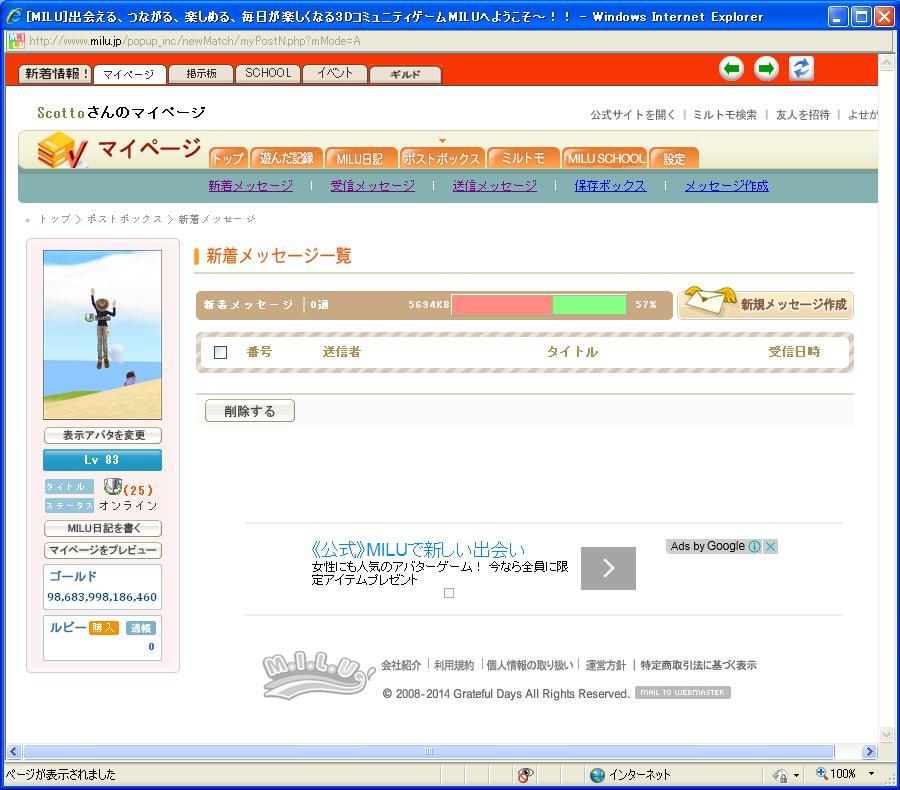Open the 100% zoom level dropdown

[x=871, y=775]
